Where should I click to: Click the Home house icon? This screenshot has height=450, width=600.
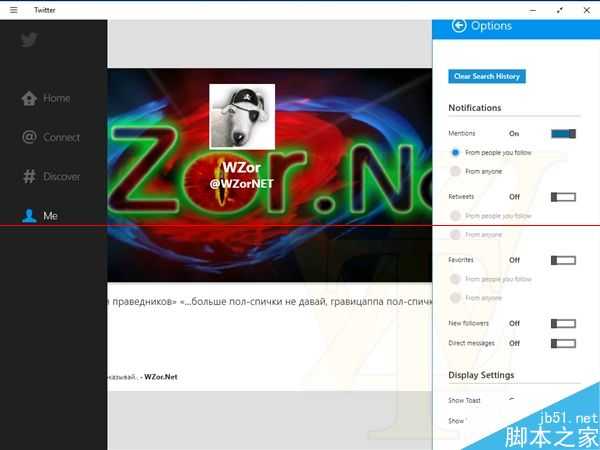pyautogui.click(x=29, y=98)
